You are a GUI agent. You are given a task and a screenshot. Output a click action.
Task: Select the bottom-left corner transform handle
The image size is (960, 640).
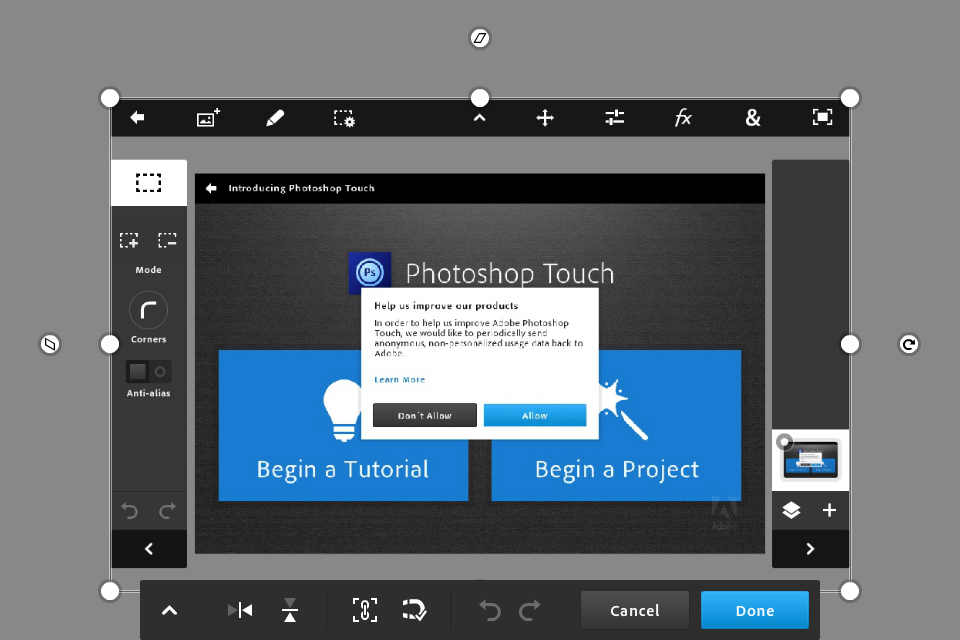110,592
